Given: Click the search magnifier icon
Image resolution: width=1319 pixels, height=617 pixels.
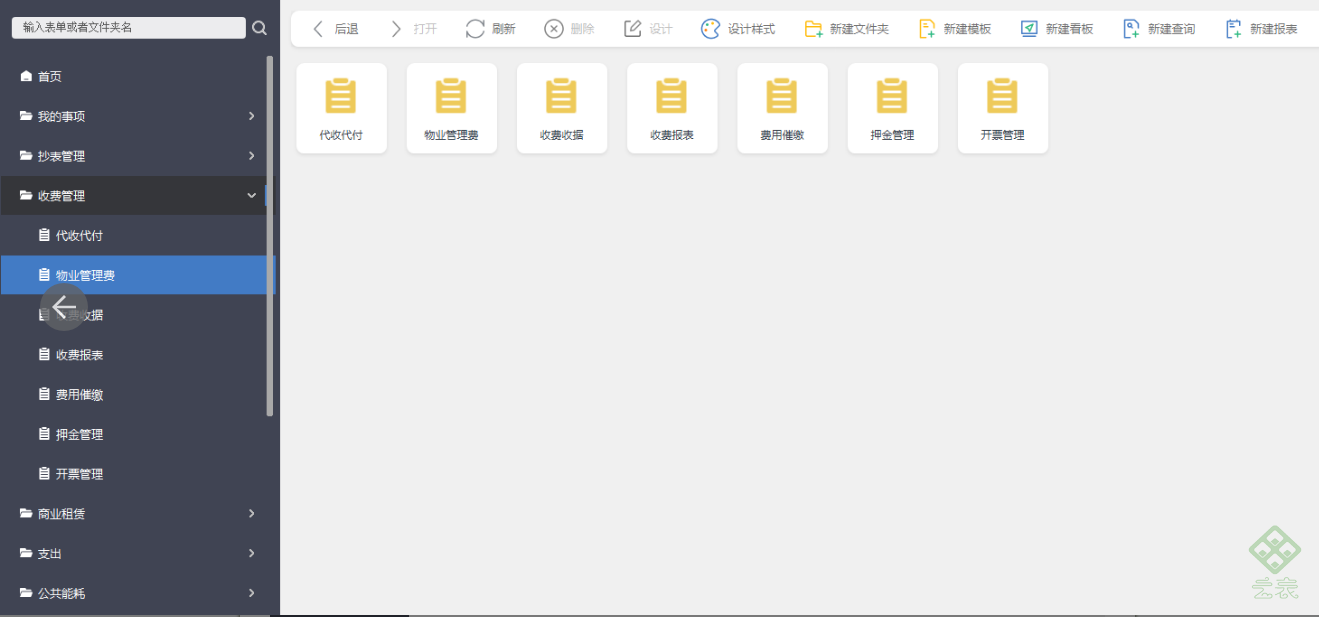Looking at the screenshot, I should (x=260, y=28).
